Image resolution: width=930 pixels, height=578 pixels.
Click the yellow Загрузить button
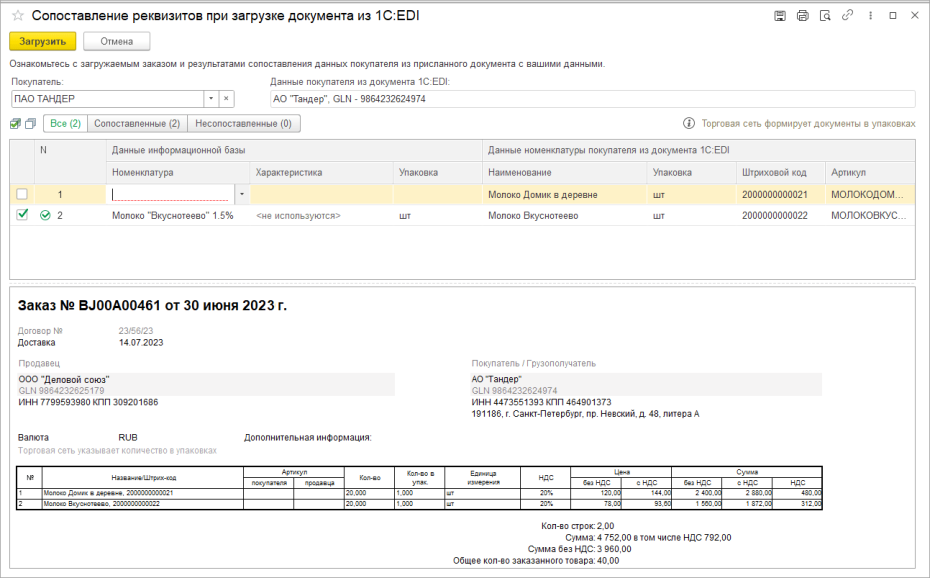point(43,41)
